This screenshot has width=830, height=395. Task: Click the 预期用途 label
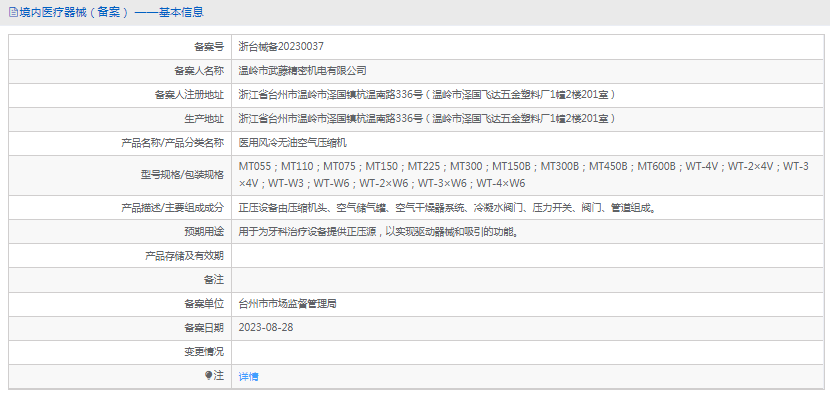tap(204, 231)
